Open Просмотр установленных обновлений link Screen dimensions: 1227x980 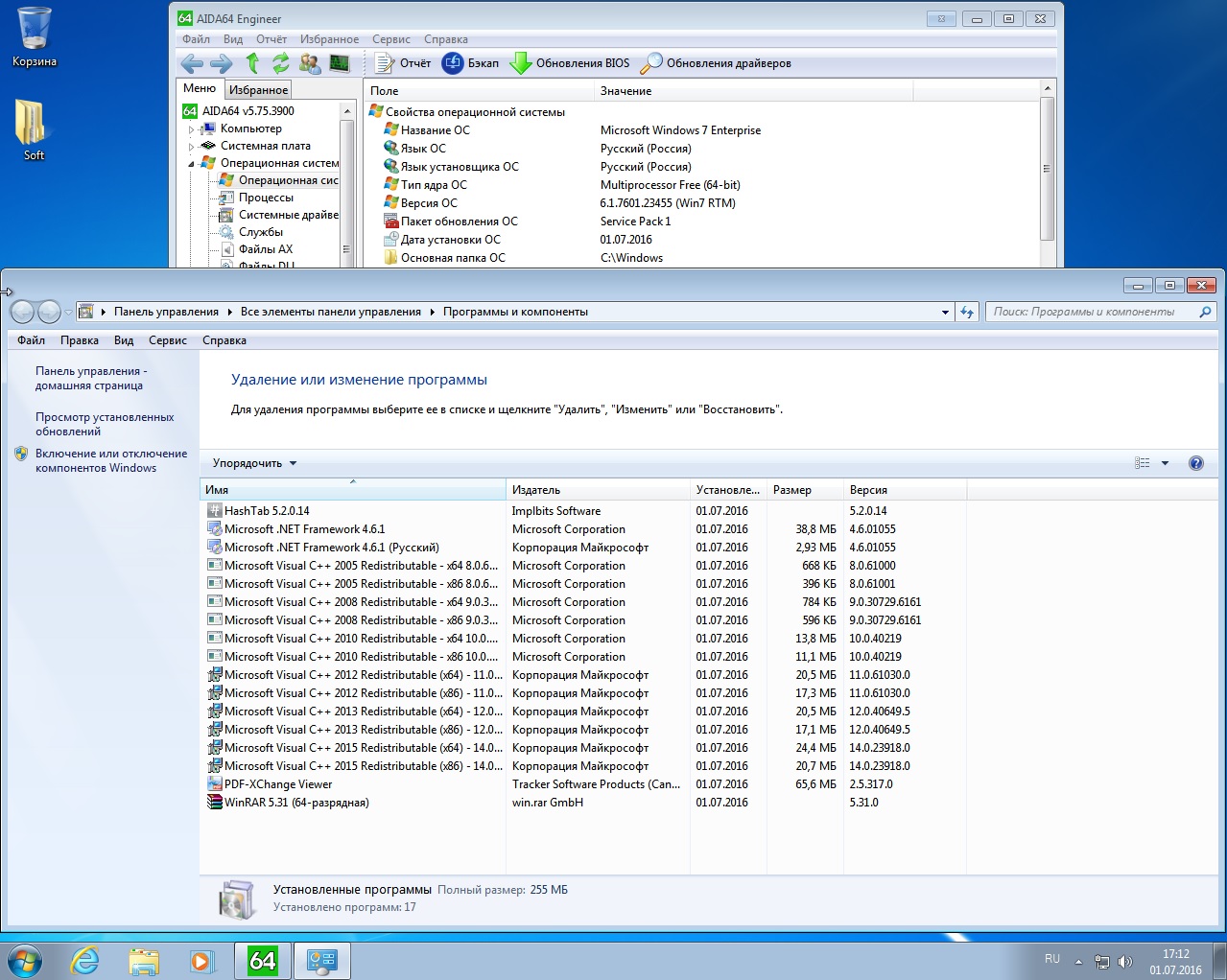tap(105, 424)
